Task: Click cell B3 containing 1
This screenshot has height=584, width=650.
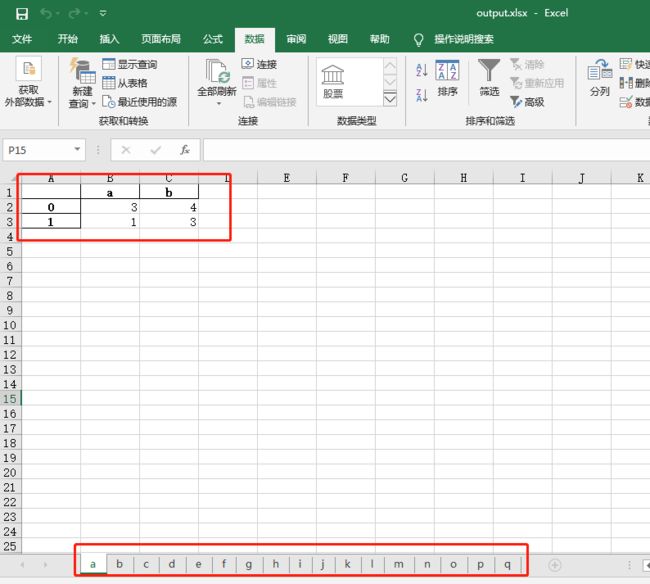Action: click(x=110, y=222)
